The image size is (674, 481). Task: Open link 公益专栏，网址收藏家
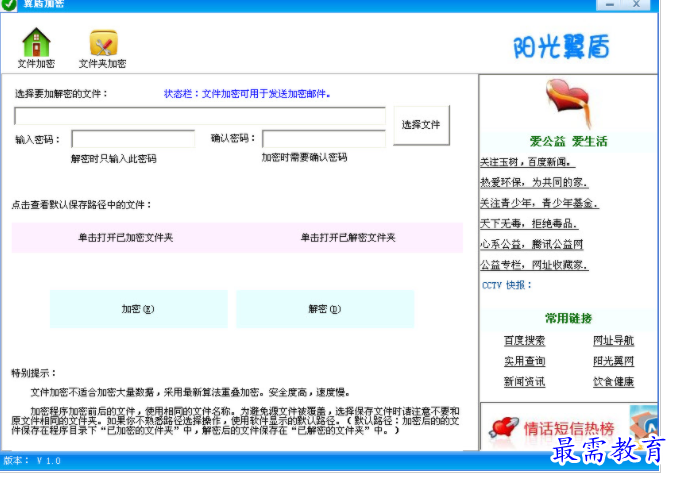[534, 265]
